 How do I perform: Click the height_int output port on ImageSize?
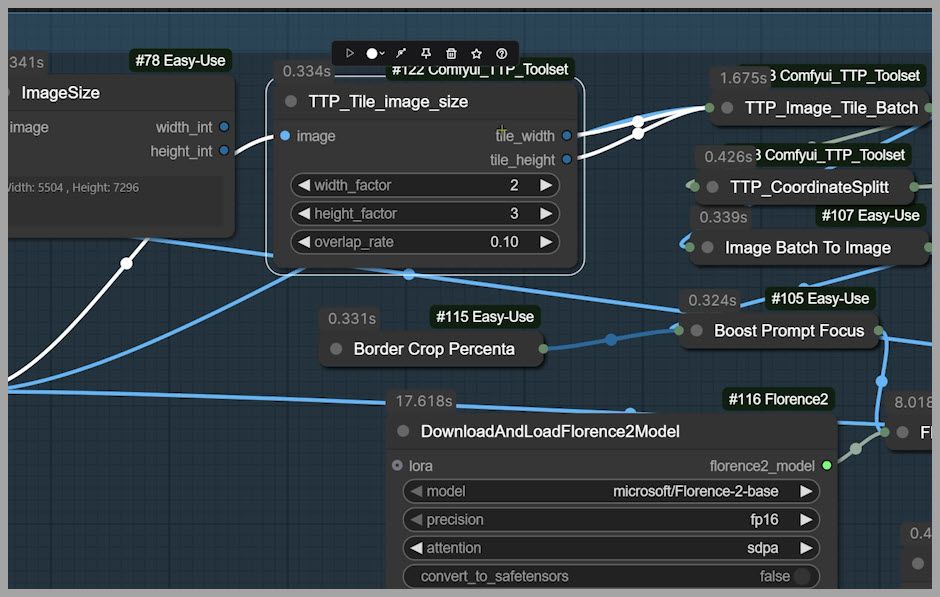pyautogui.click(x=224, y=150)
